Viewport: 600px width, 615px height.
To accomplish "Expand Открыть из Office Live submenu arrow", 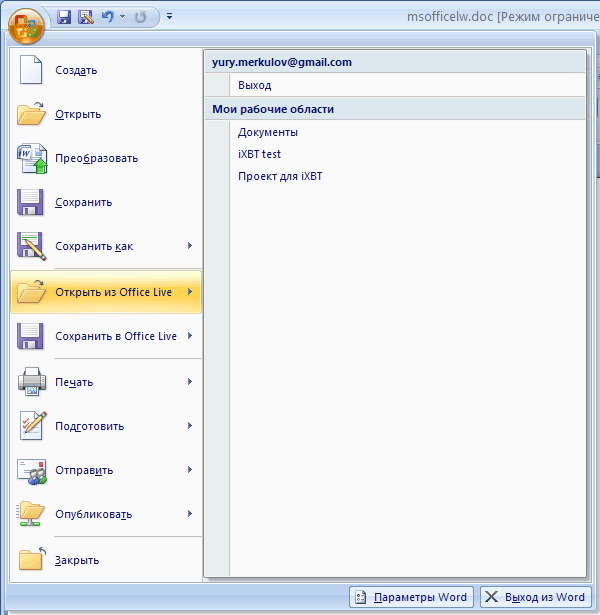I will (x=190, y=291).
